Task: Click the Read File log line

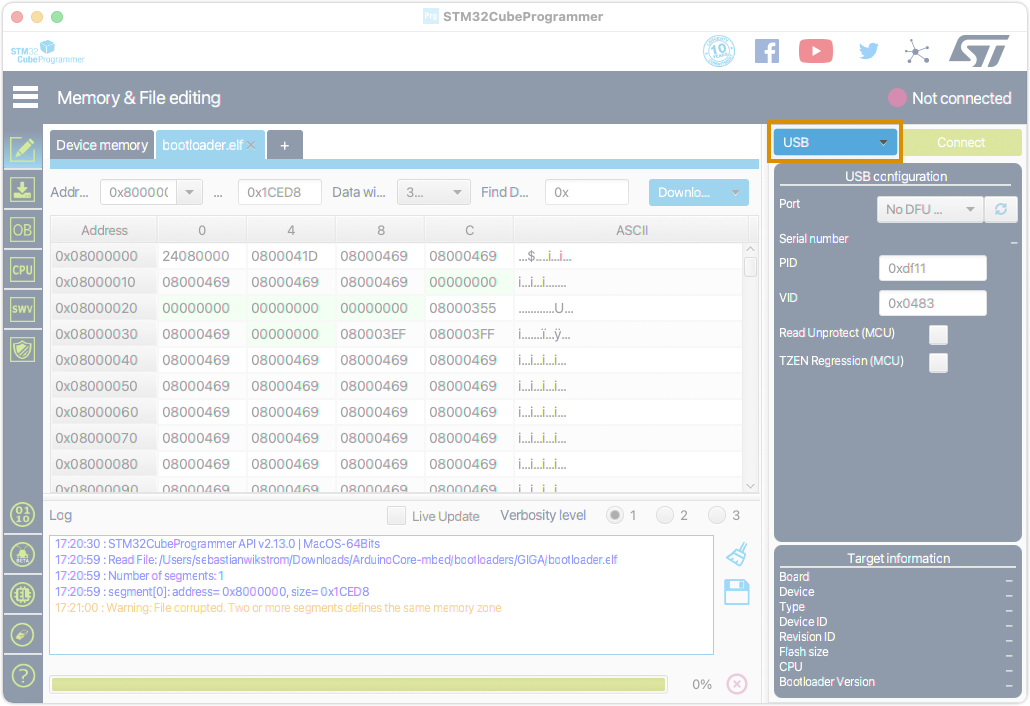Action: click(336, 560)
